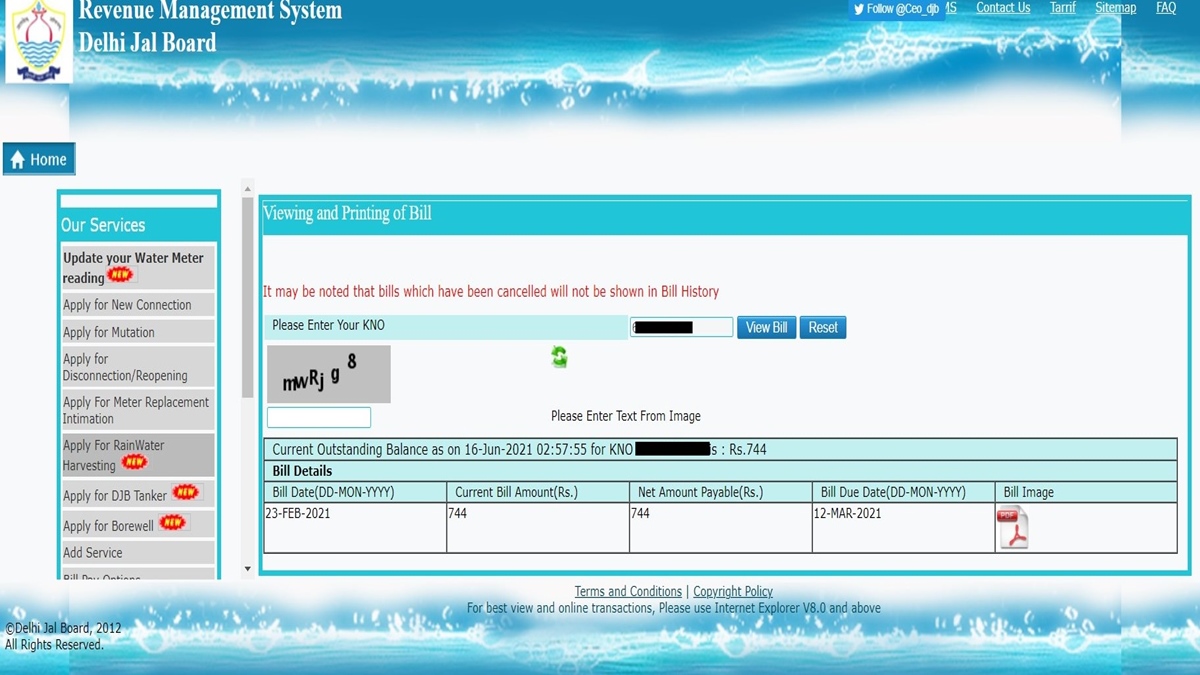Image resolution: width=1200 pixels, height=675 pixels.
Task: Open the Copyright Policy link
Action: (x=732, y=591)
